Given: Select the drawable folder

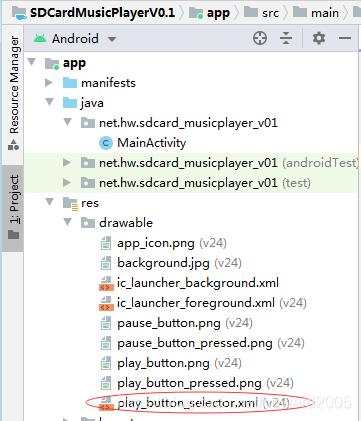Looking at the screenshot, I should click(126, 223).
